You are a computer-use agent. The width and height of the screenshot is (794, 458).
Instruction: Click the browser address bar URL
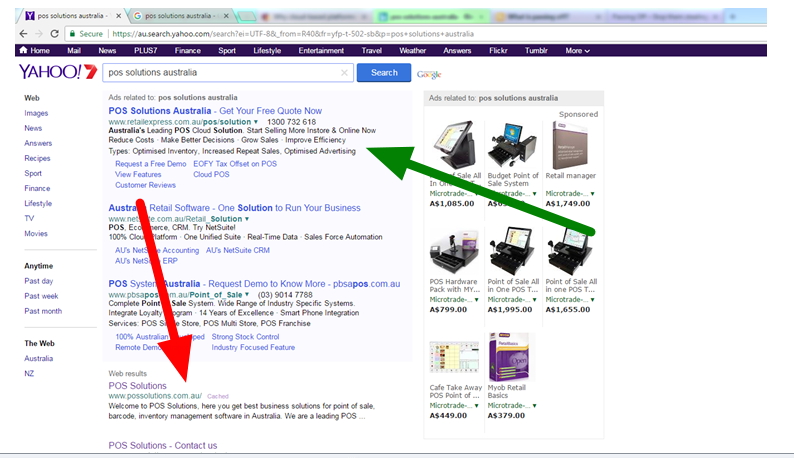coord(293,34)
